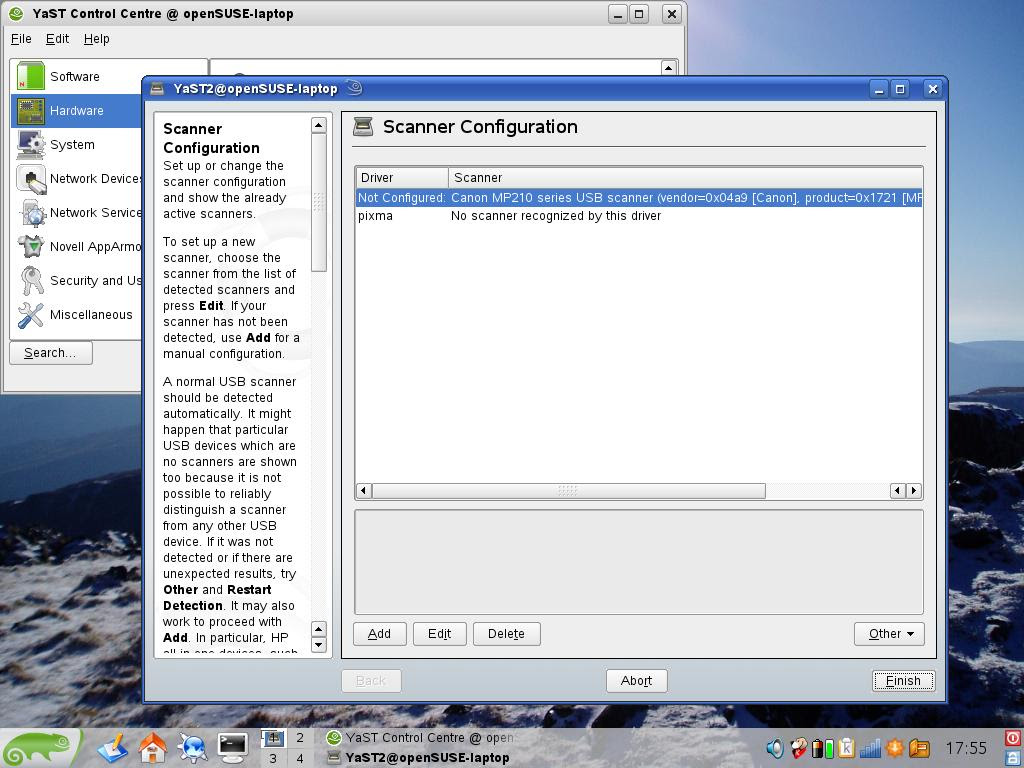This screenshot has height=768, width=1024.
Task: Open the Home folder icon in panel
Action: 152,748
